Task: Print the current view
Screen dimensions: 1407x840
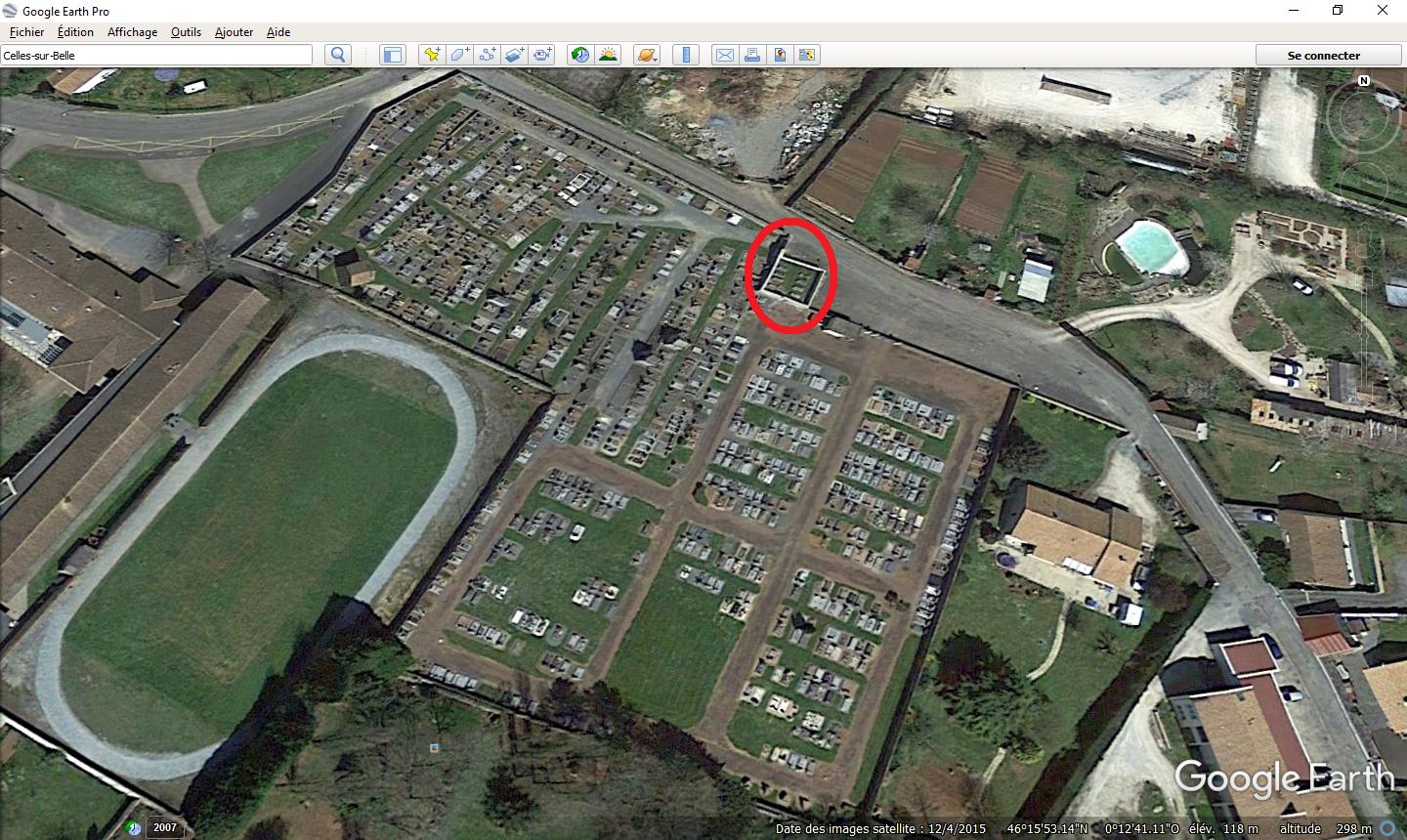Action: 752,55
